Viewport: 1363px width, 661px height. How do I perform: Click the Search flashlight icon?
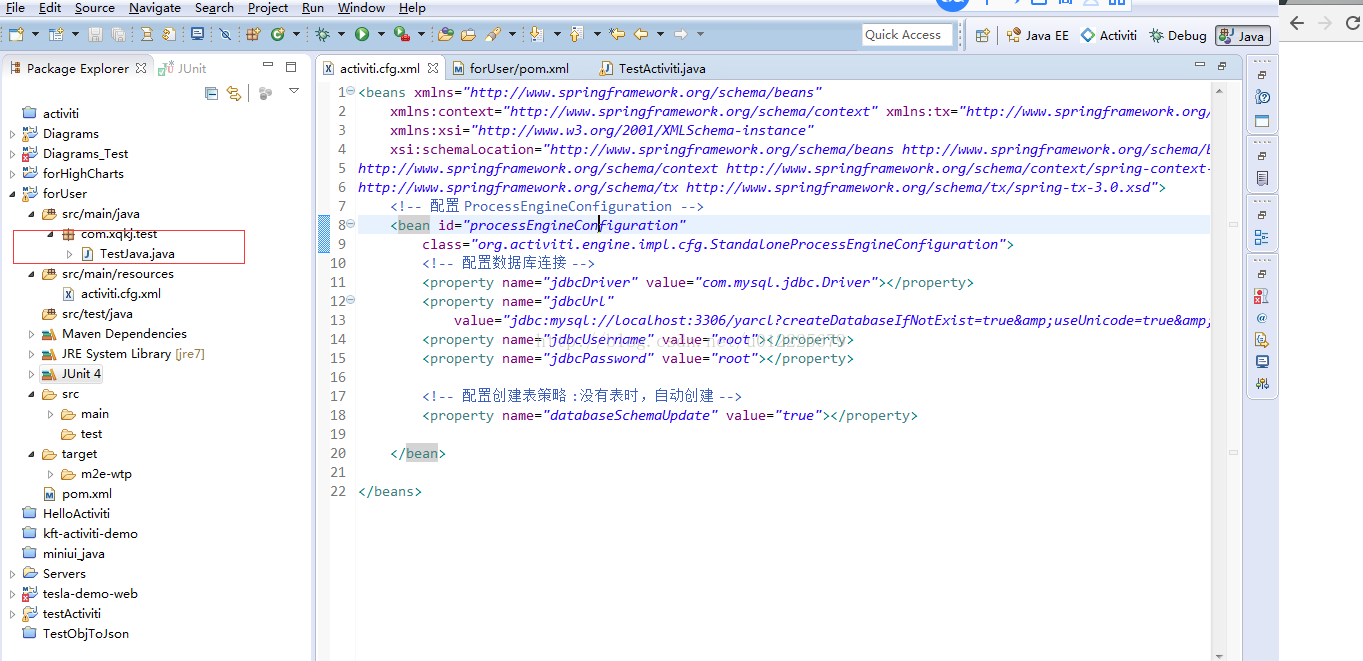click(x=493, y=34)
